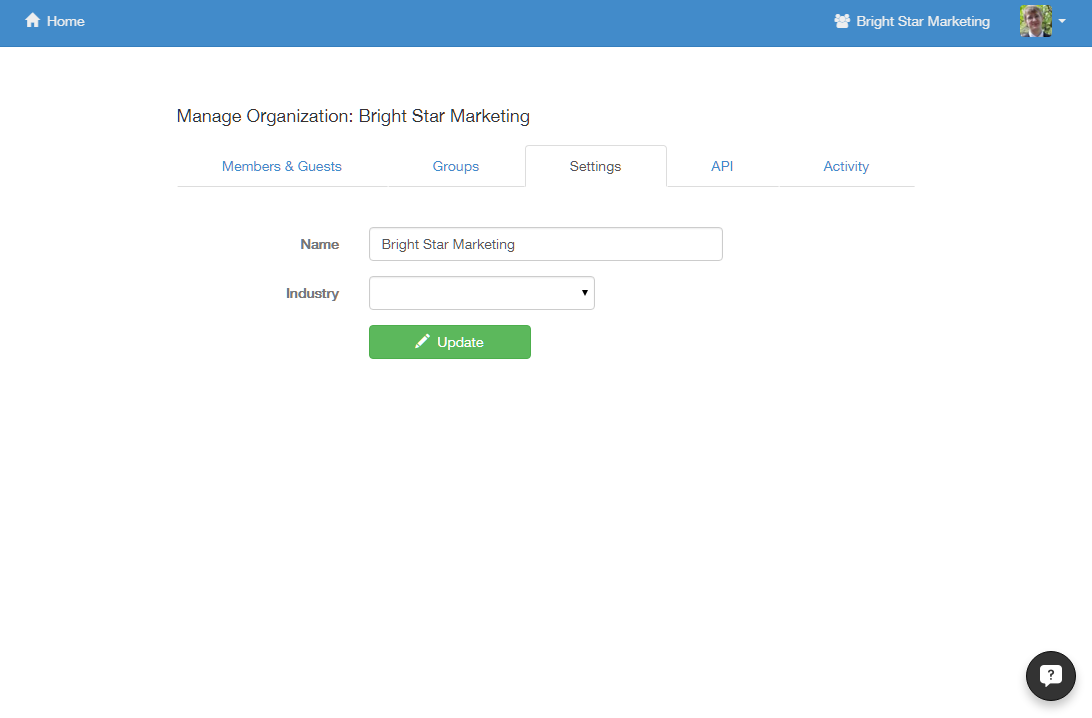Click the Industry select arrow
The height and width of the screenshot is (718, 1092).
(x=584, y=293)
